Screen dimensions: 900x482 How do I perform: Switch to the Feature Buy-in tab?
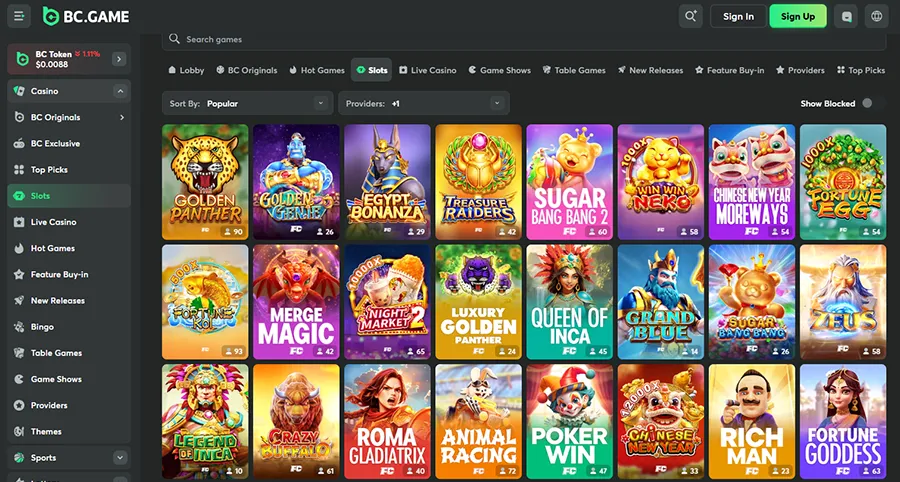730,70
